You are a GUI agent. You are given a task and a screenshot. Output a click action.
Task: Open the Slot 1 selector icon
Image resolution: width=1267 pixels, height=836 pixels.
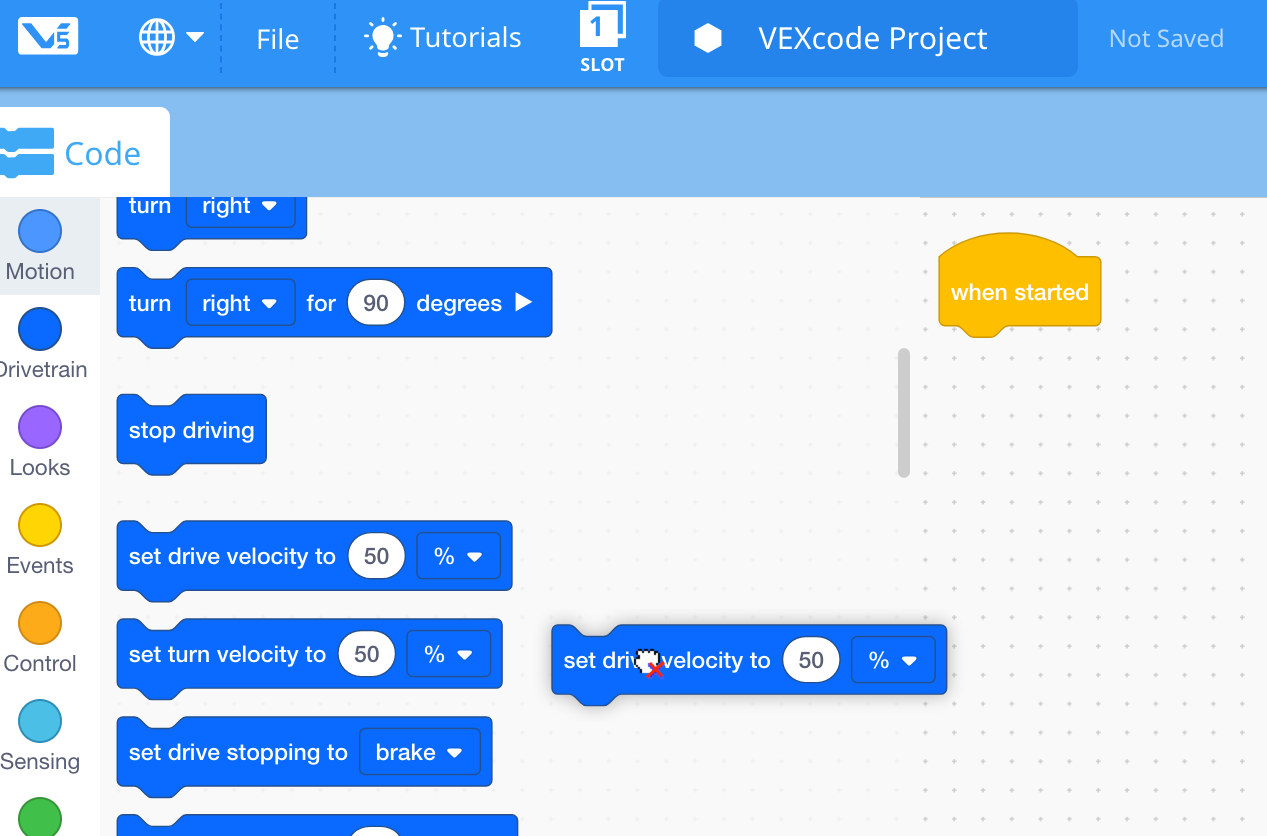(x=602, y=37)
